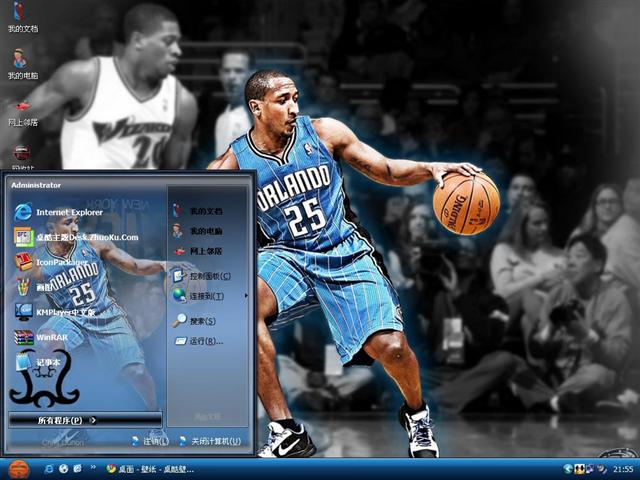Expand 所有程序(P) all programs list

point(85,420)
